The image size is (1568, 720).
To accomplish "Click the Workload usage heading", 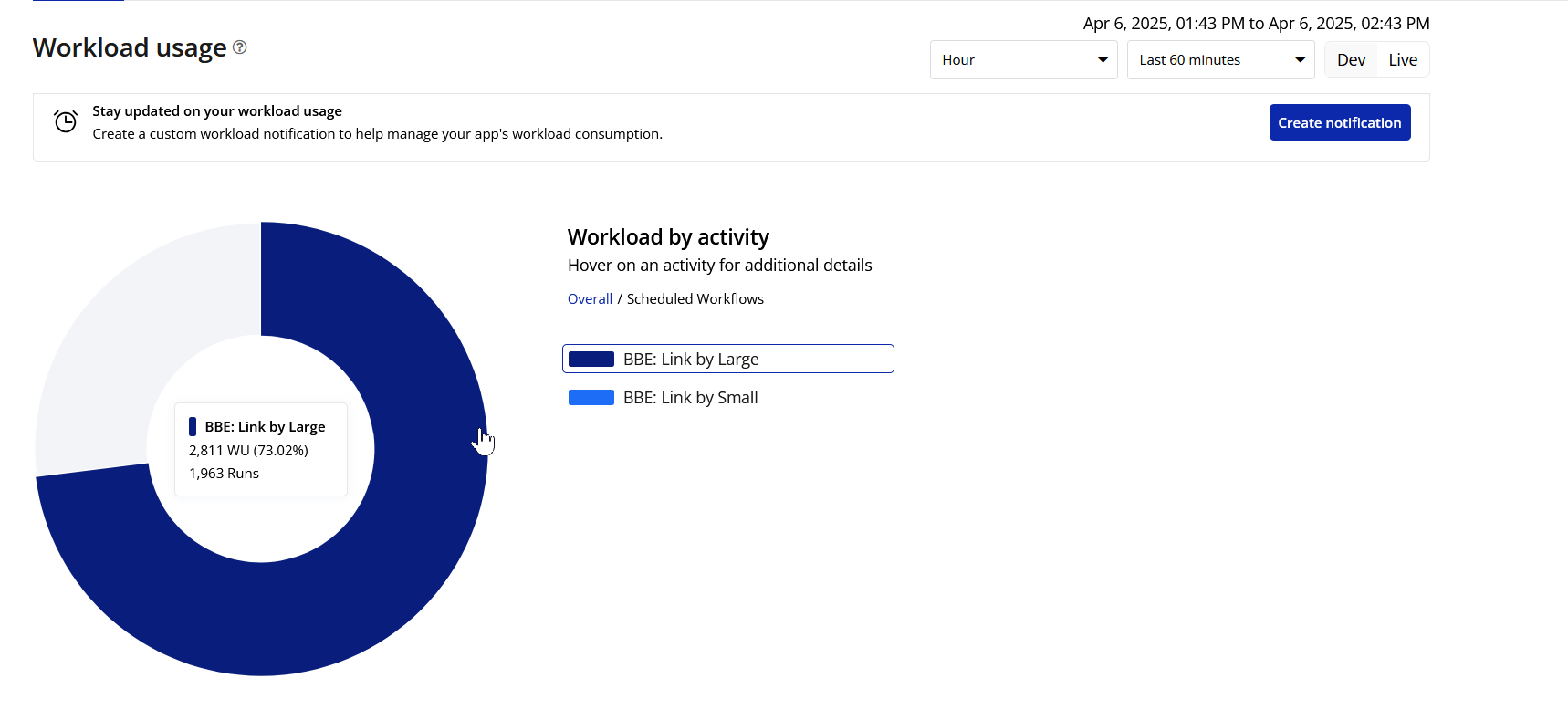I will click(x=130, y=47).
